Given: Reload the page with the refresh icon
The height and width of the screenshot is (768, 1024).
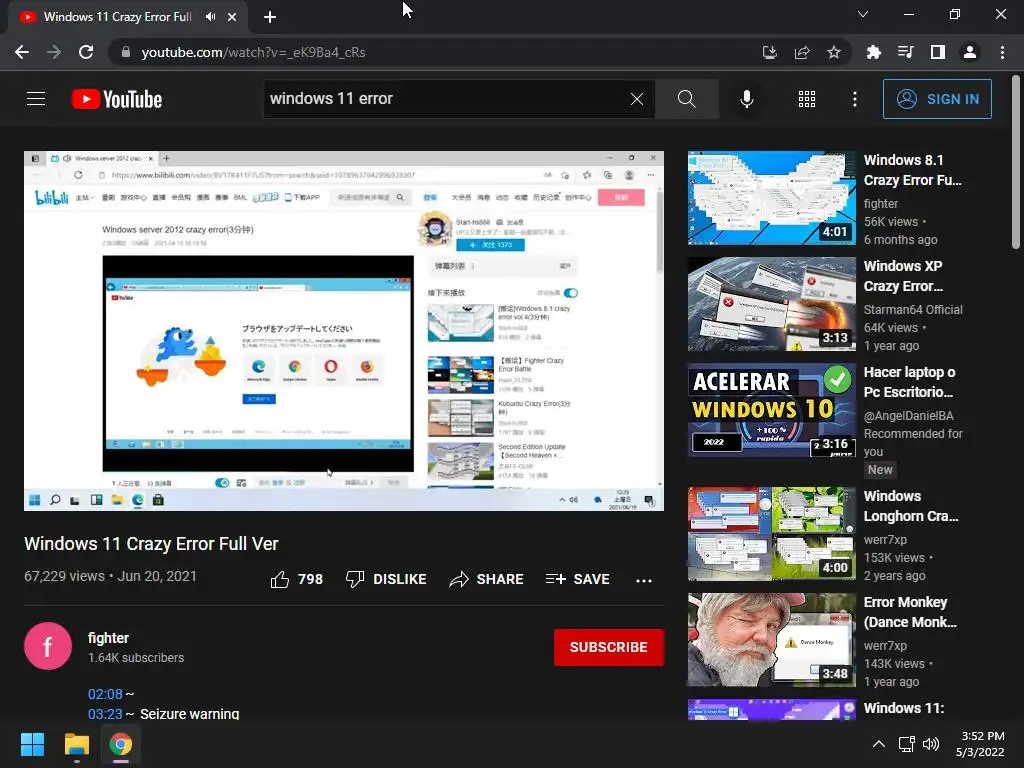Looking at the screenshot, I should point(86,52).
